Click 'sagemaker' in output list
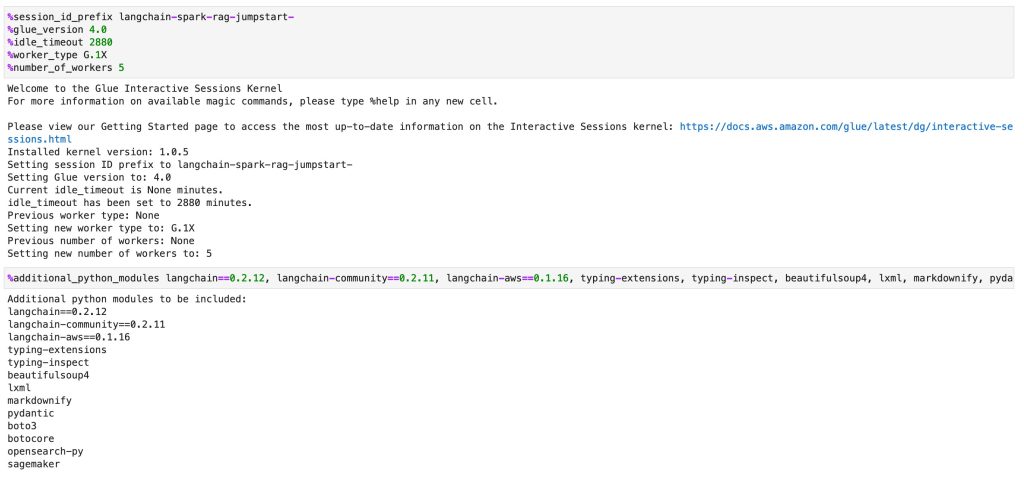The width and height of the screenshot is (1024, 477). [33, 464]
